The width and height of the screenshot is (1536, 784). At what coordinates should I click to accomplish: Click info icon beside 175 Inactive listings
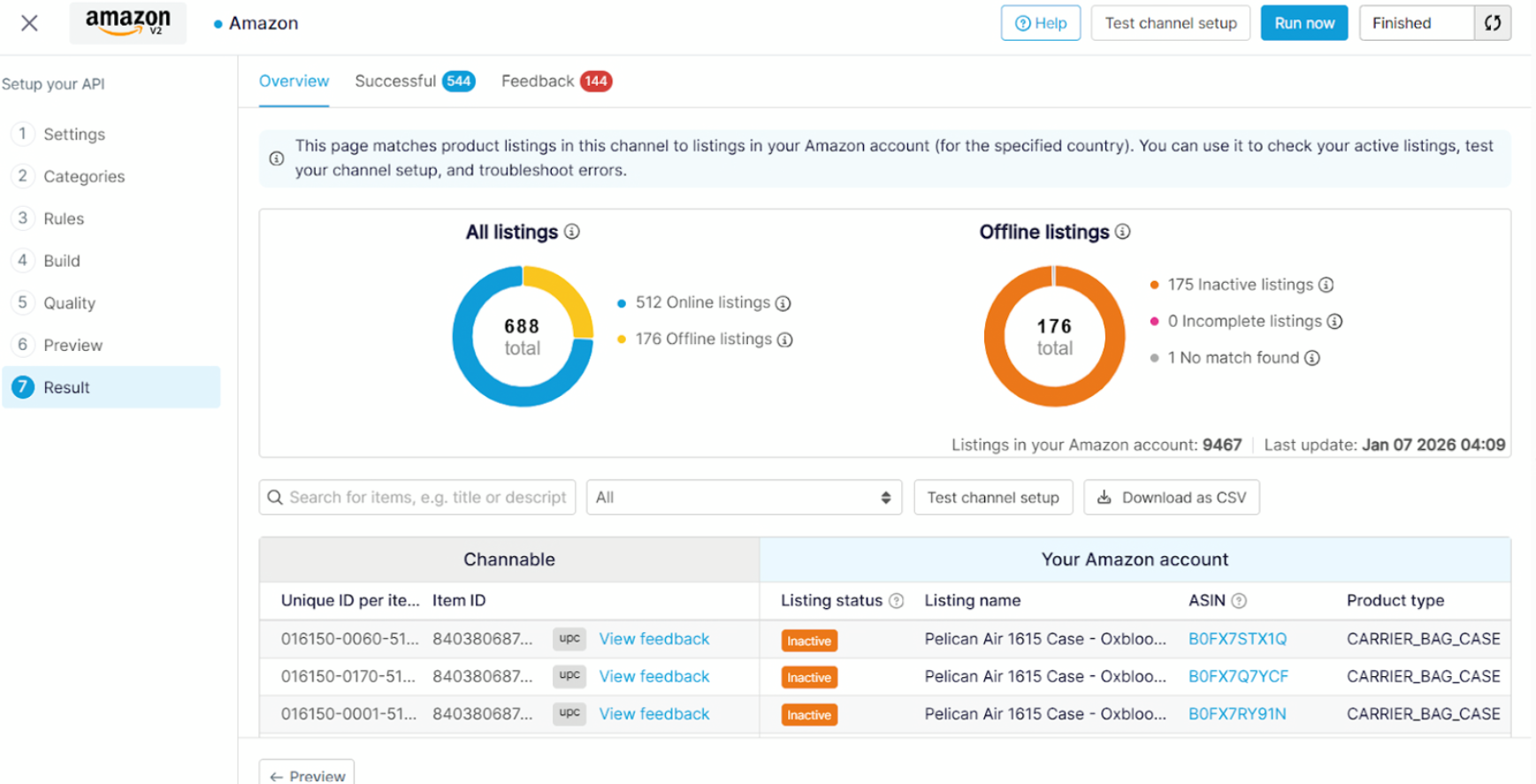click(x=1326, y=285)
